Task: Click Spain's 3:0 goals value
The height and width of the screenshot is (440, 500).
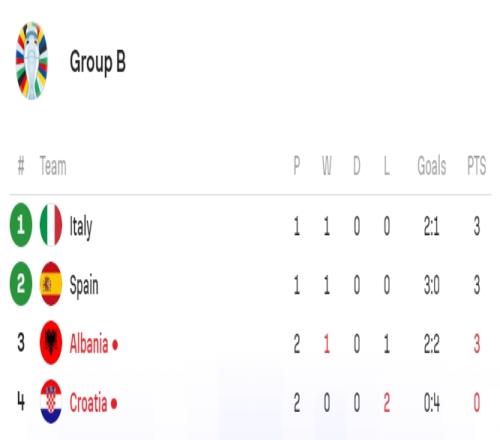Action: pos(432,285)
